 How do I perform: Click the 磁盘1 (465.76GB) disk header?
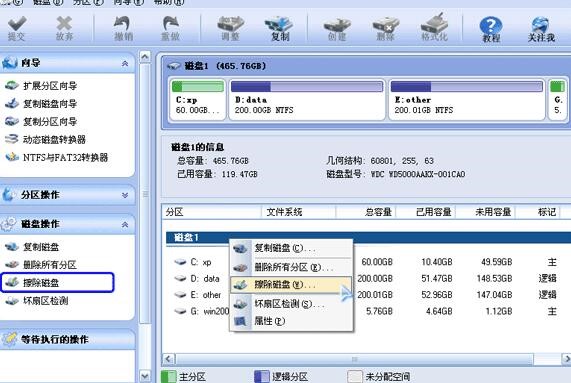[225, 66]
